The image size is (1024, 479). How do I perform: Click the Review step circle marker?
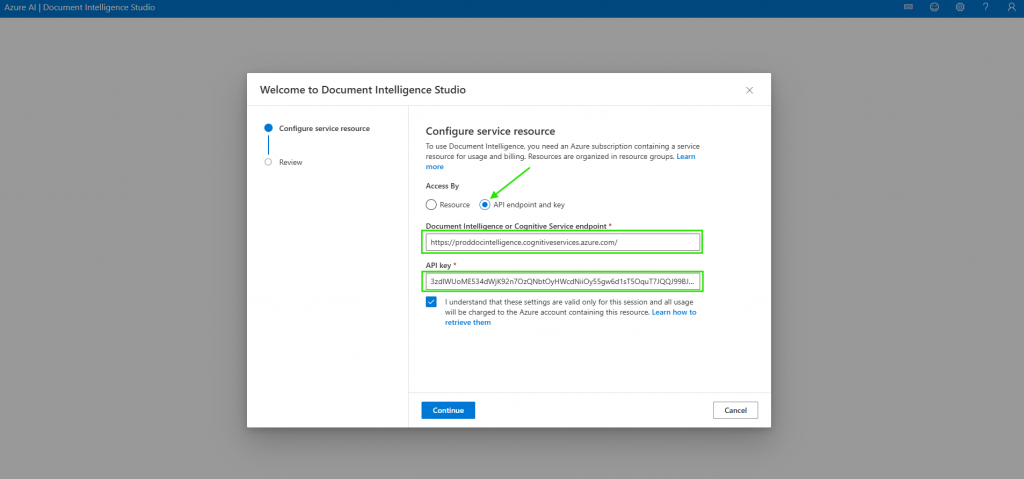tap(268, 161)
